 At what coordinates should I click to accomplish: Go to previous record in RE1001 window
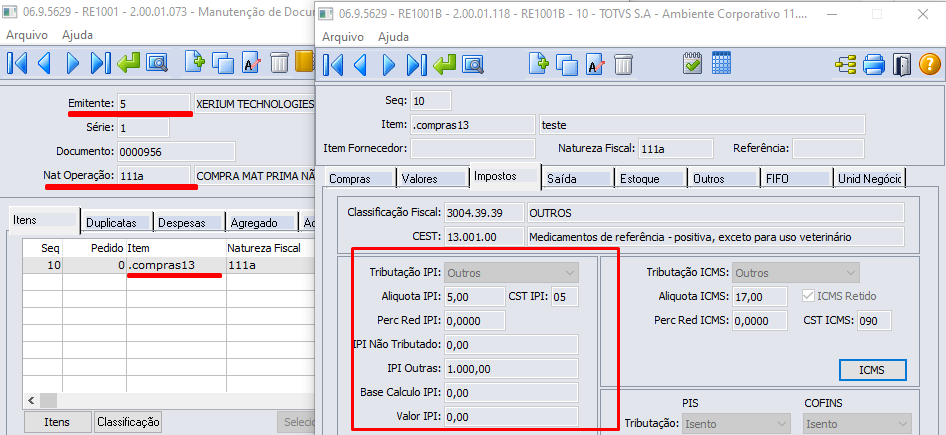pos(44,63)
